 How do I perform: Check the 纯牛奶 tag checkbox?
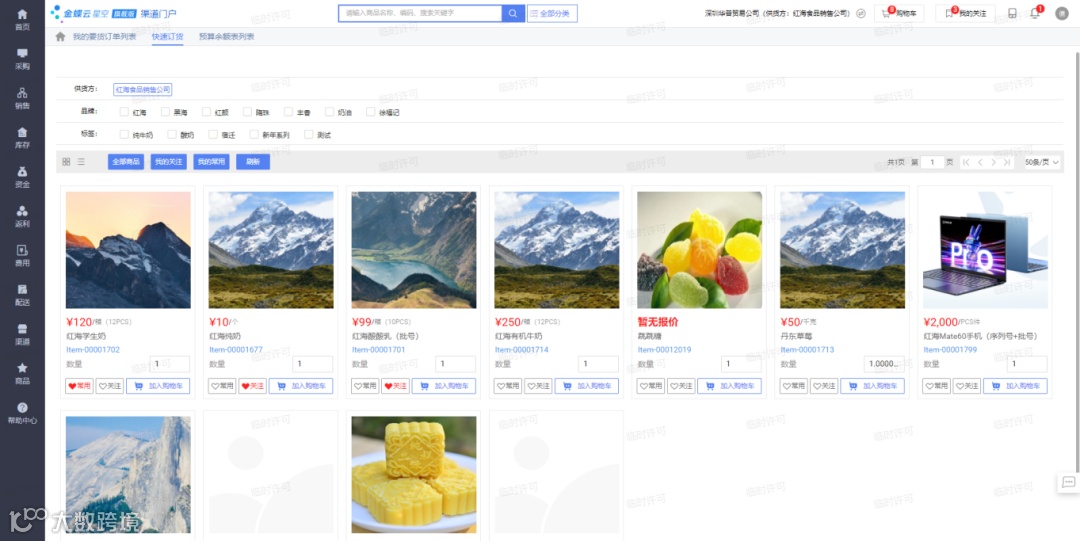124,134
